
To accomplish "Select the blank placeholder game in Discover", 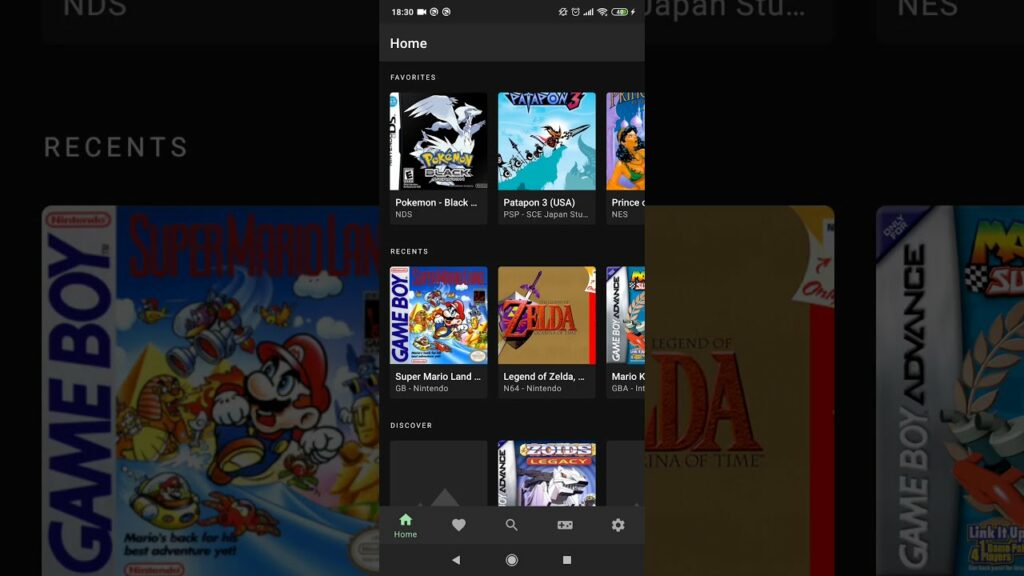I will point(438,473).
